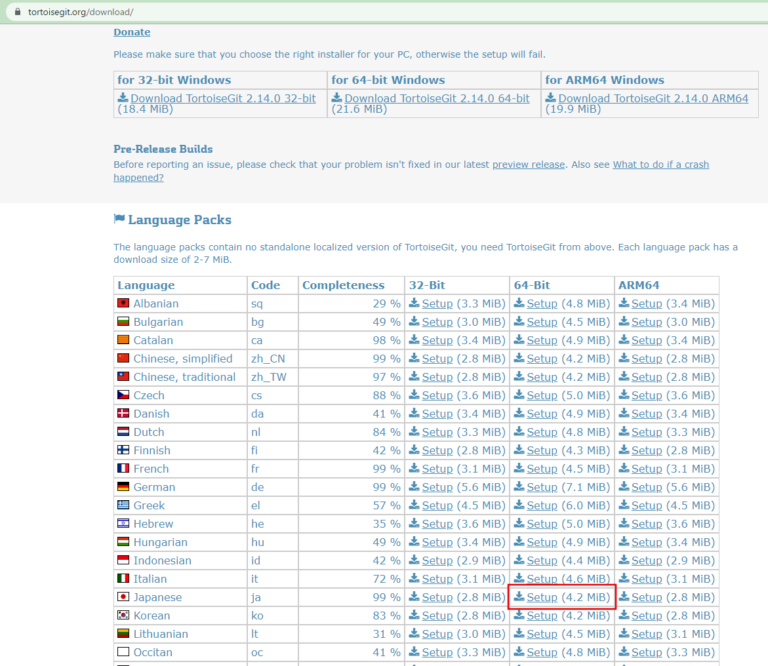The width and height of the screenshot is (768, 666).
Task: Click French ARM64 setup download icon
Action: coord(624,469)
